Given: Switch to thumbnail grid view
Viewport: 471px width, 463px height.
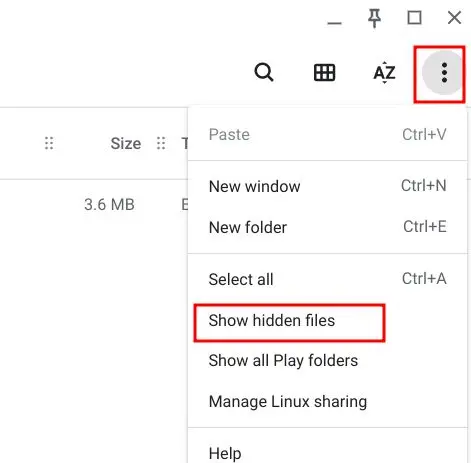Looking at the screenshot, I should (x=324, y=72).
